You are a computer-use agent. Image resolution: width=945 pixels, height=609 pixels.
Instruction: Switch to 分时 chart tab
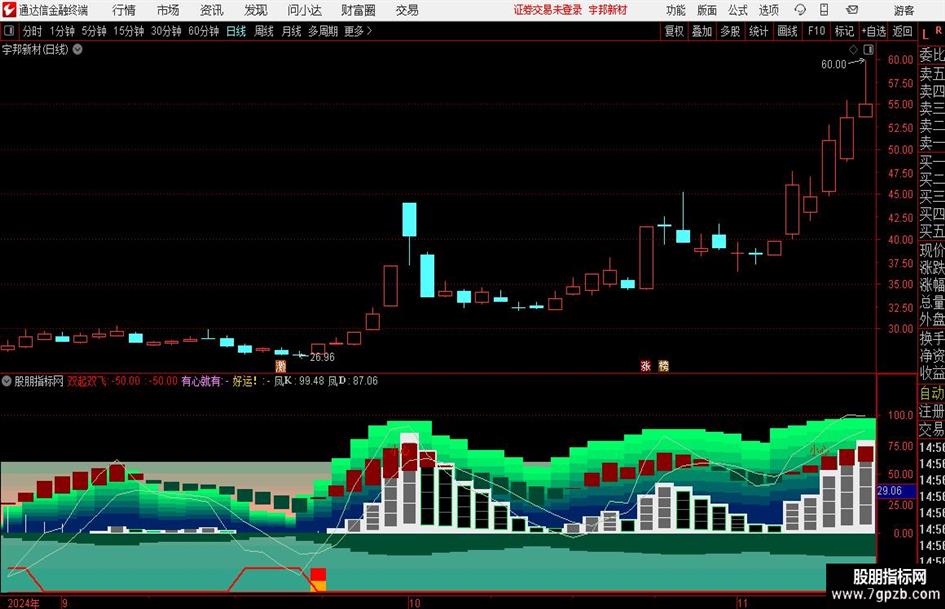click(x=32, y=31)
